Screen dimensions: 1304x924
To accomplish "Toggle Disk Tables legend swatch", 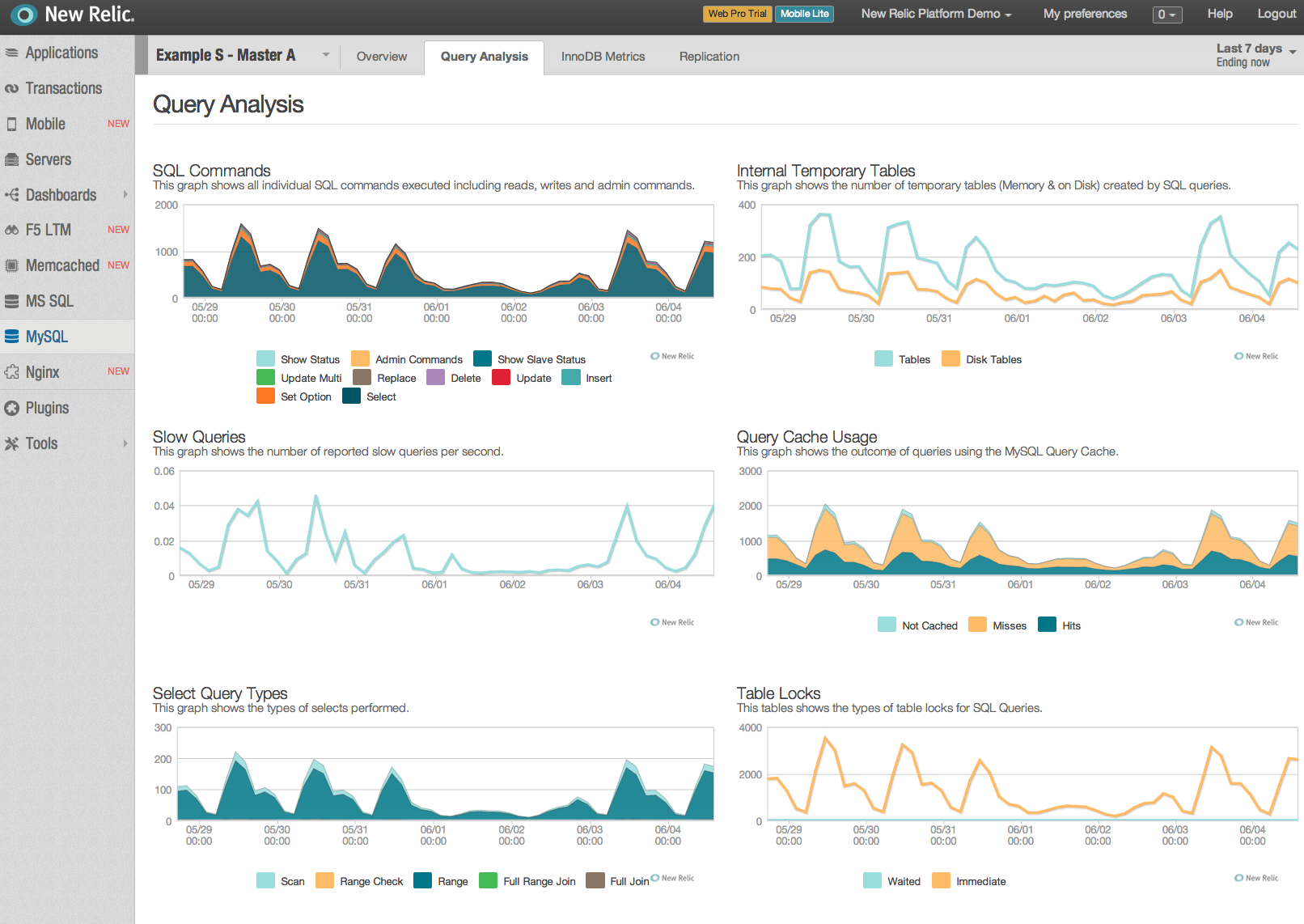I will tap(950, 358).
